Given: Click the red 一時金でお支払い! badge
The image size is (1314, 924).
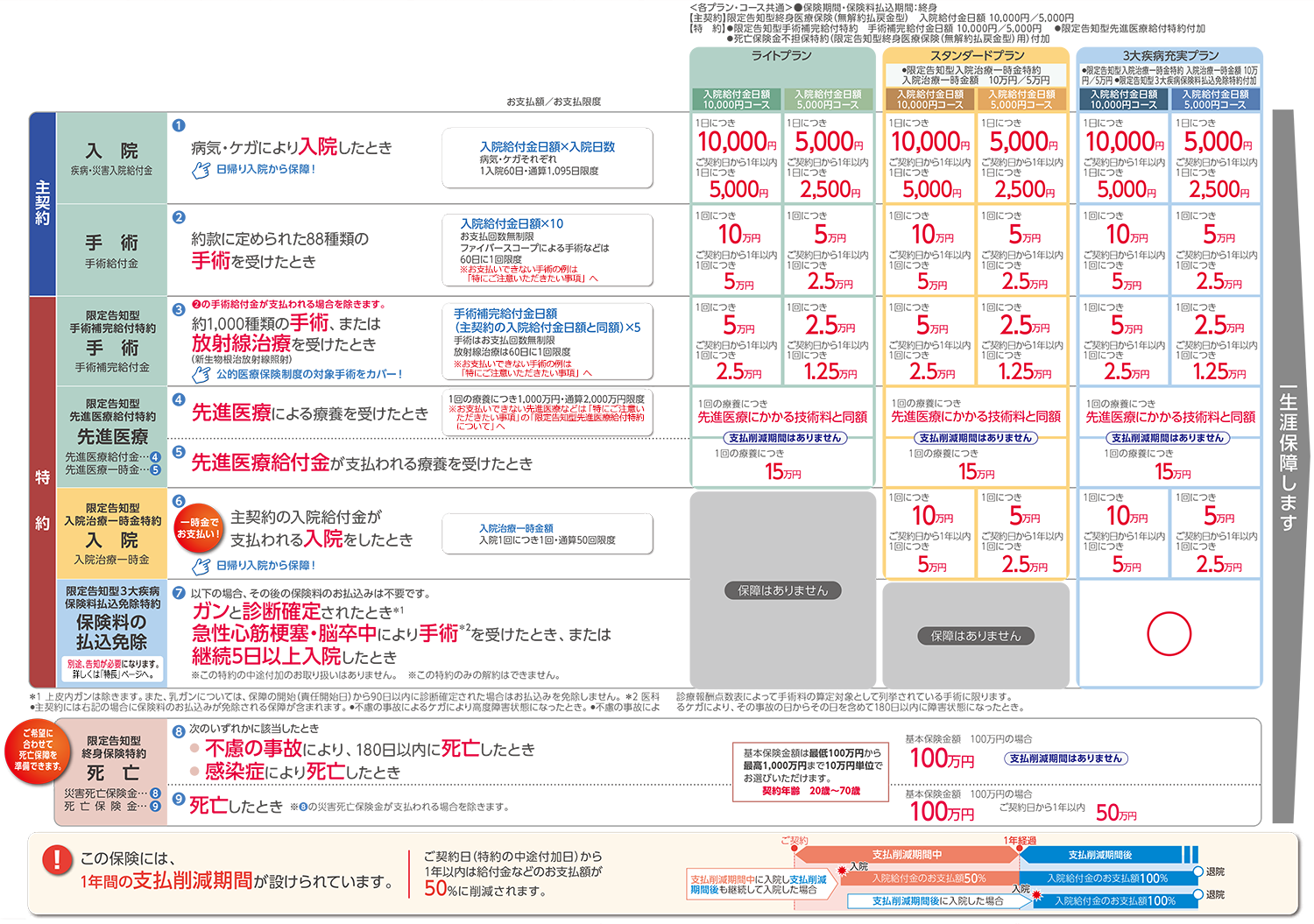Looking at the screenshot, I should click(199, 528).
